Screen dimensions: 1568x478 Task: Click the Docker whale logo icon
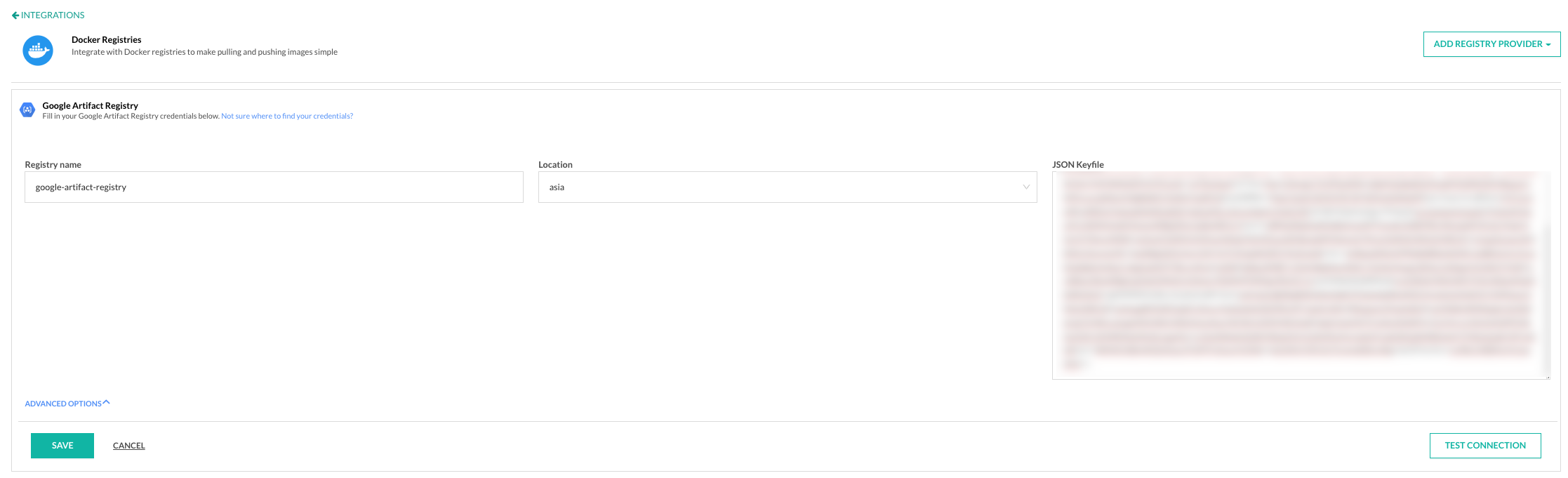click(x=38, y=51)
